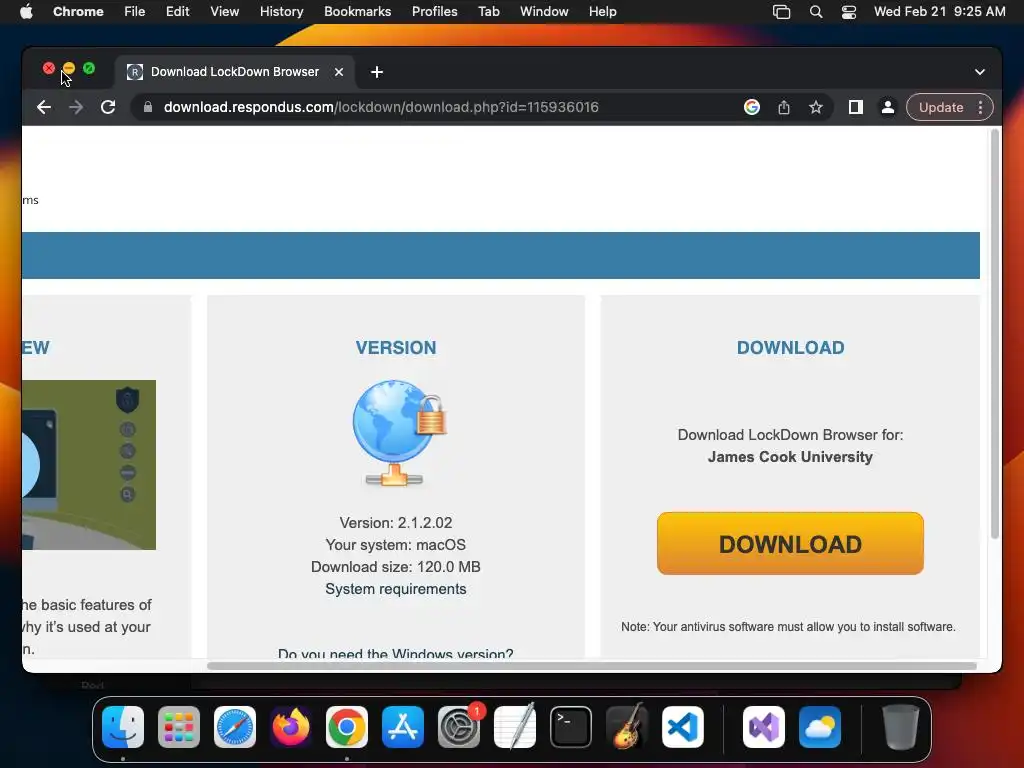1024x768 pixels.
Task: Open Trash from the Dock
Action: click(901, 727)
